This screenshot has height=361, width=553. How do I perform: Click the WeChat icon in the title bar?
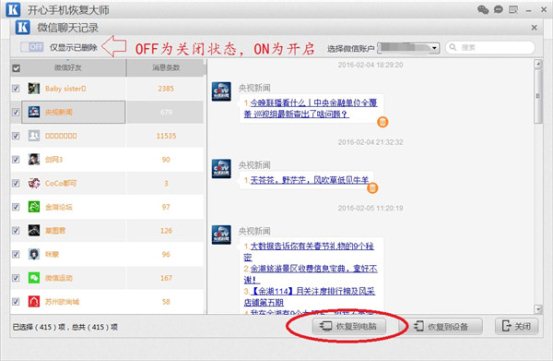[x=483, y=10]
